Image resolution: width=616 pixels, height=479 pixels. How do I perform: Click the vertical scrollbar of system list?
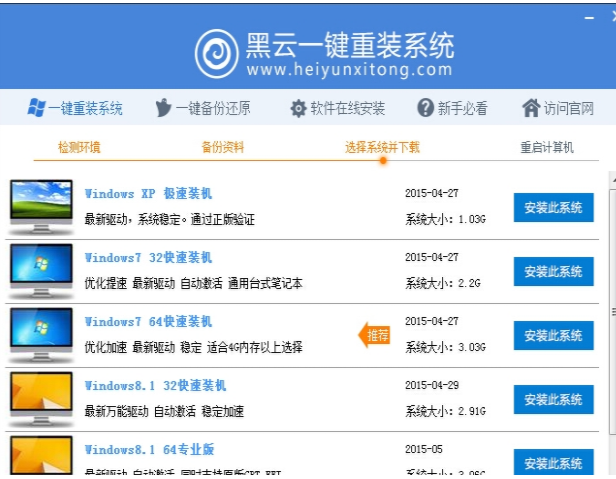612,312
